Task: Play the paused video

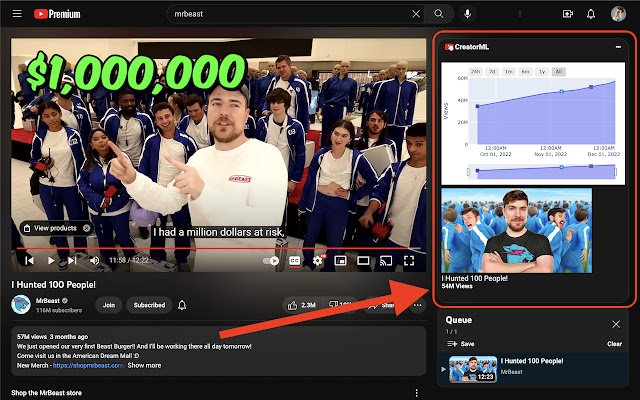Action: 51,260
